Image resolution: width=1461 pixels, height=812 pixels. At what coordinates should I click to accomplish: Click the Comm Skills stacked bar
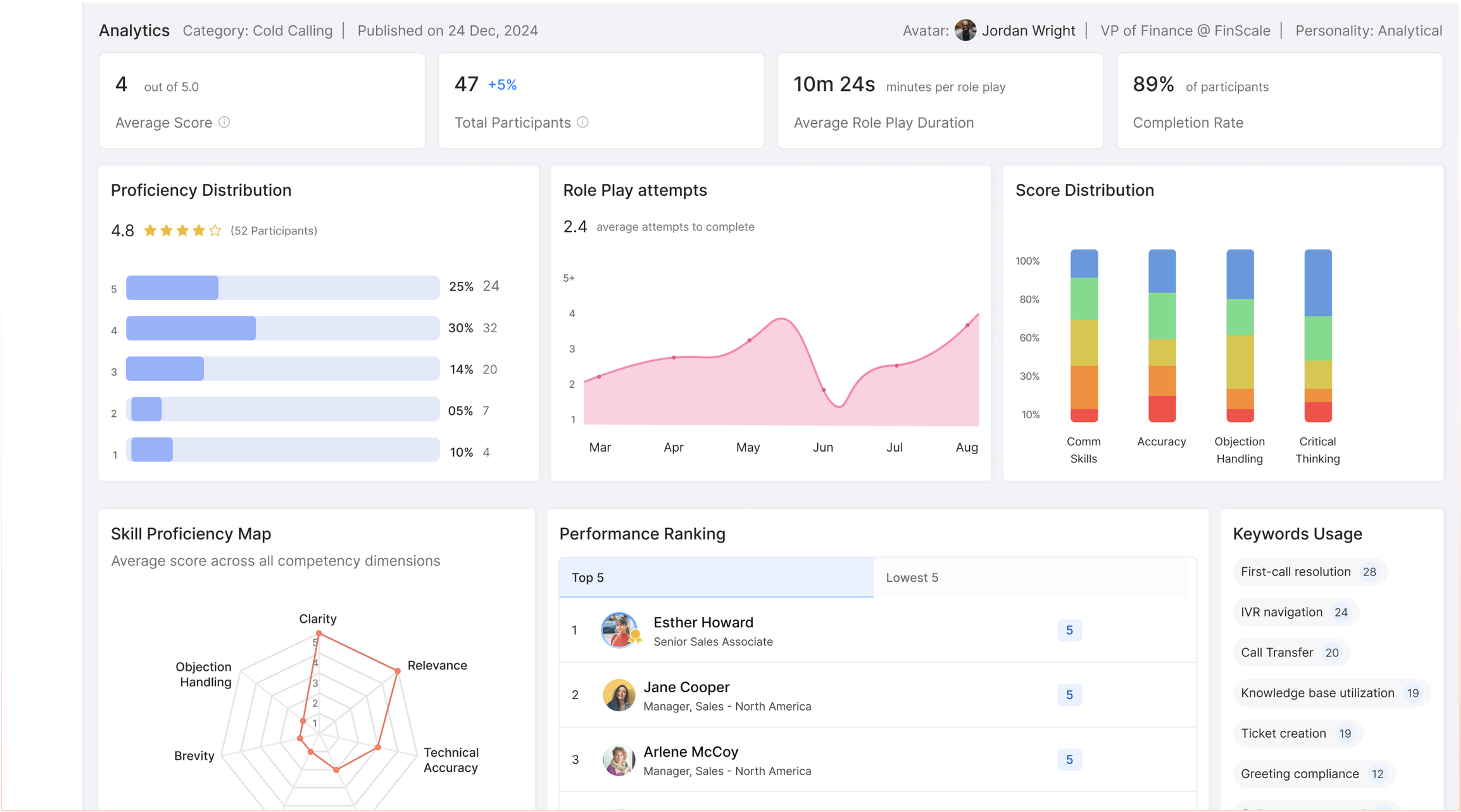[1084, 336]
